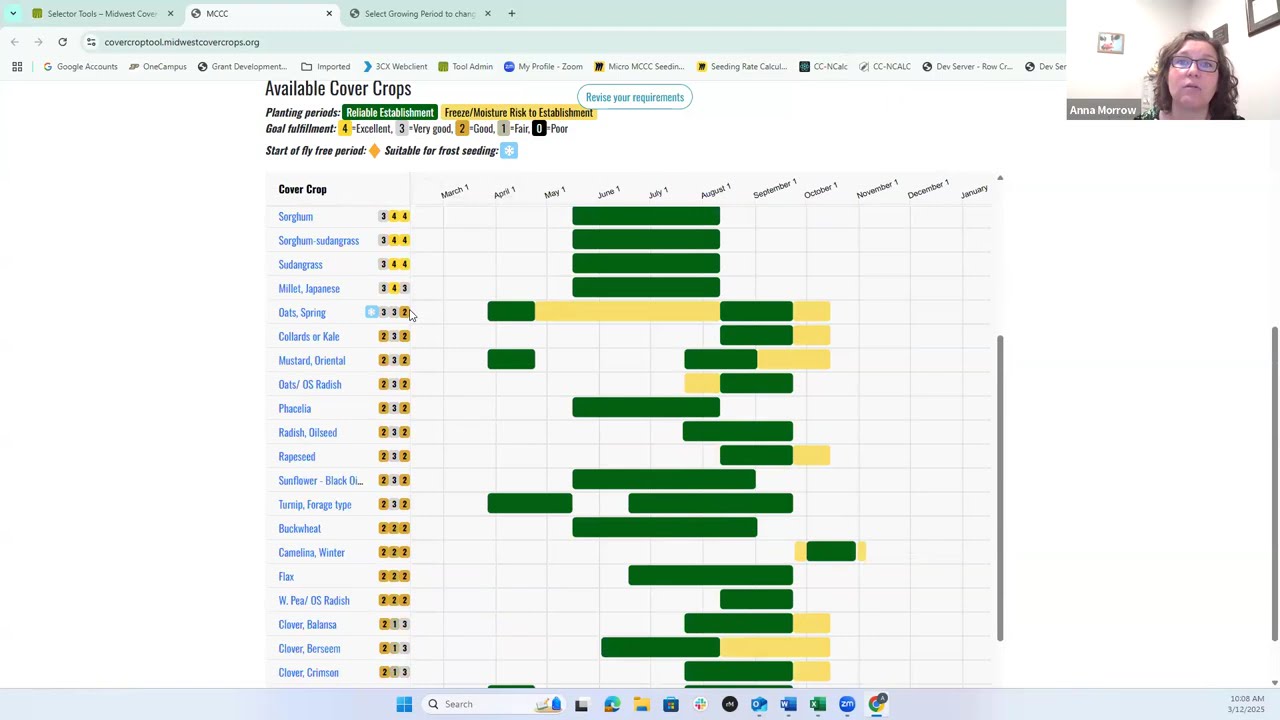Open the Chrome apps grid
1280x720 pixels.
[x=17, y=66]
